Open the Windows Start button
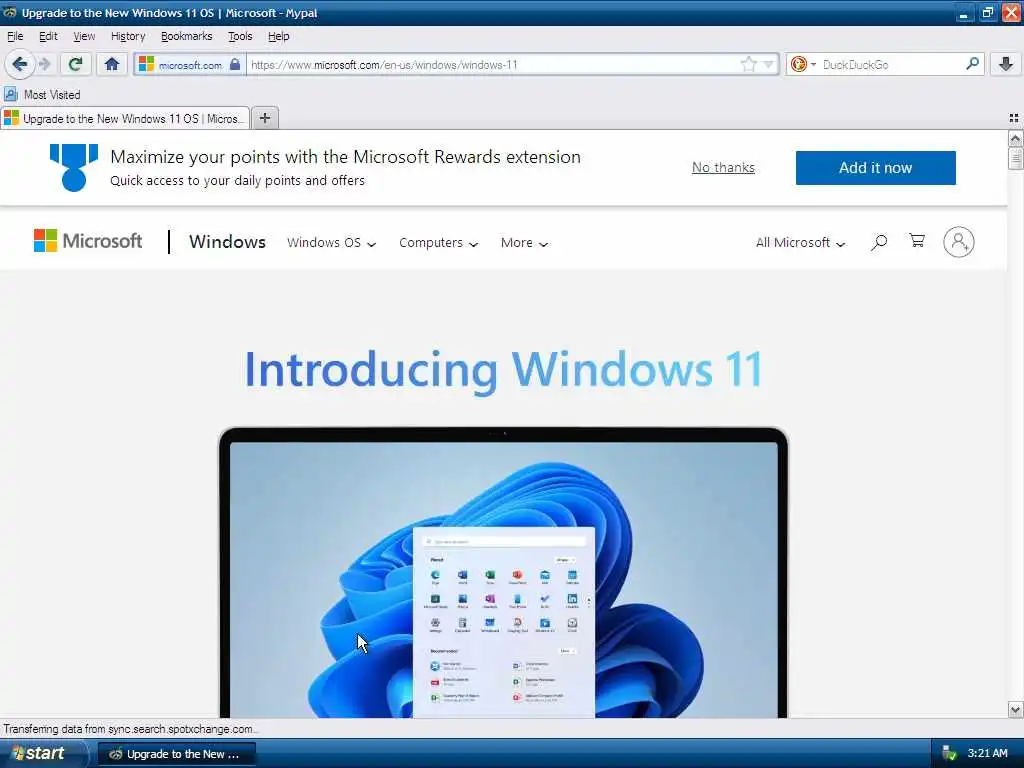The image size is (1024, 768). point(42,754)
